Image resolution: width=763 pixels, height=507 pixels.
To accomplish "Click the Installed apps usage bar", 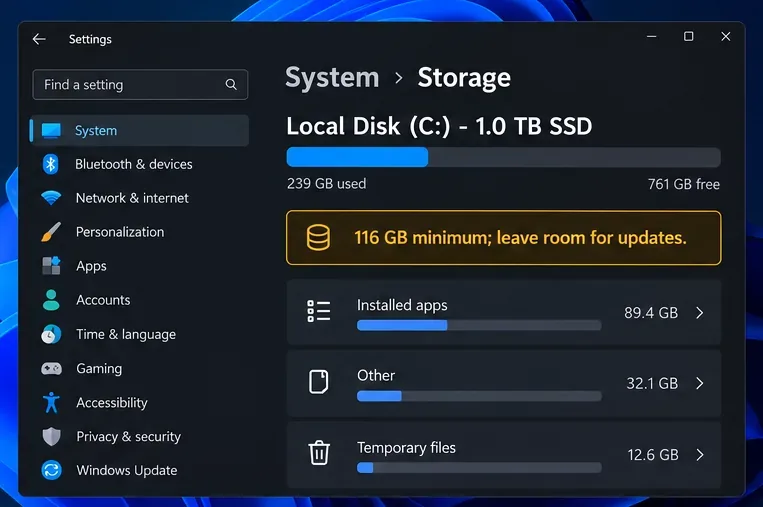I will 479,326.
